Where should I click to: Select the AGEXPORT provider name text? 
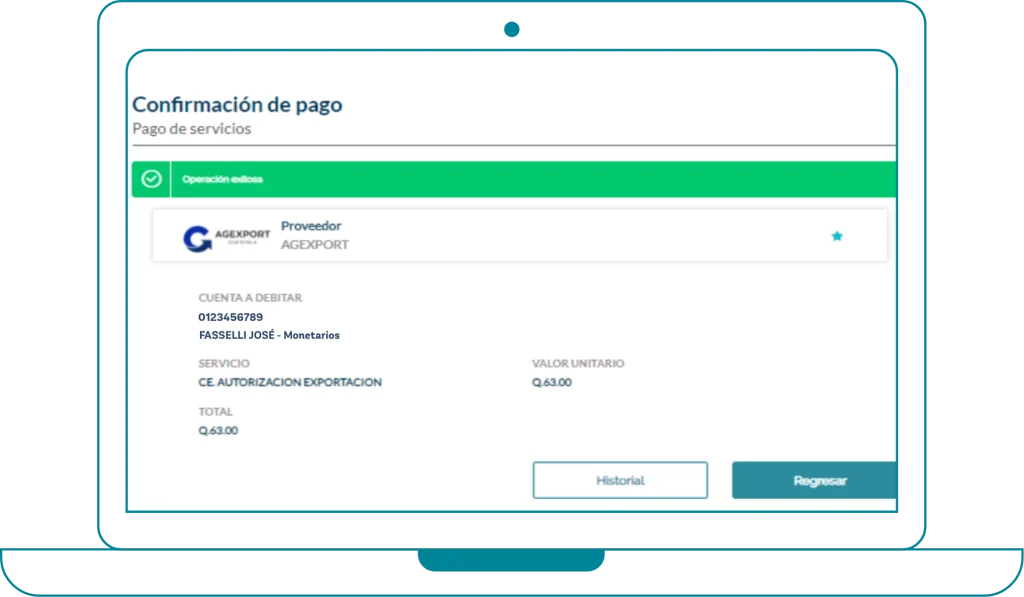[x=314, y=245]
